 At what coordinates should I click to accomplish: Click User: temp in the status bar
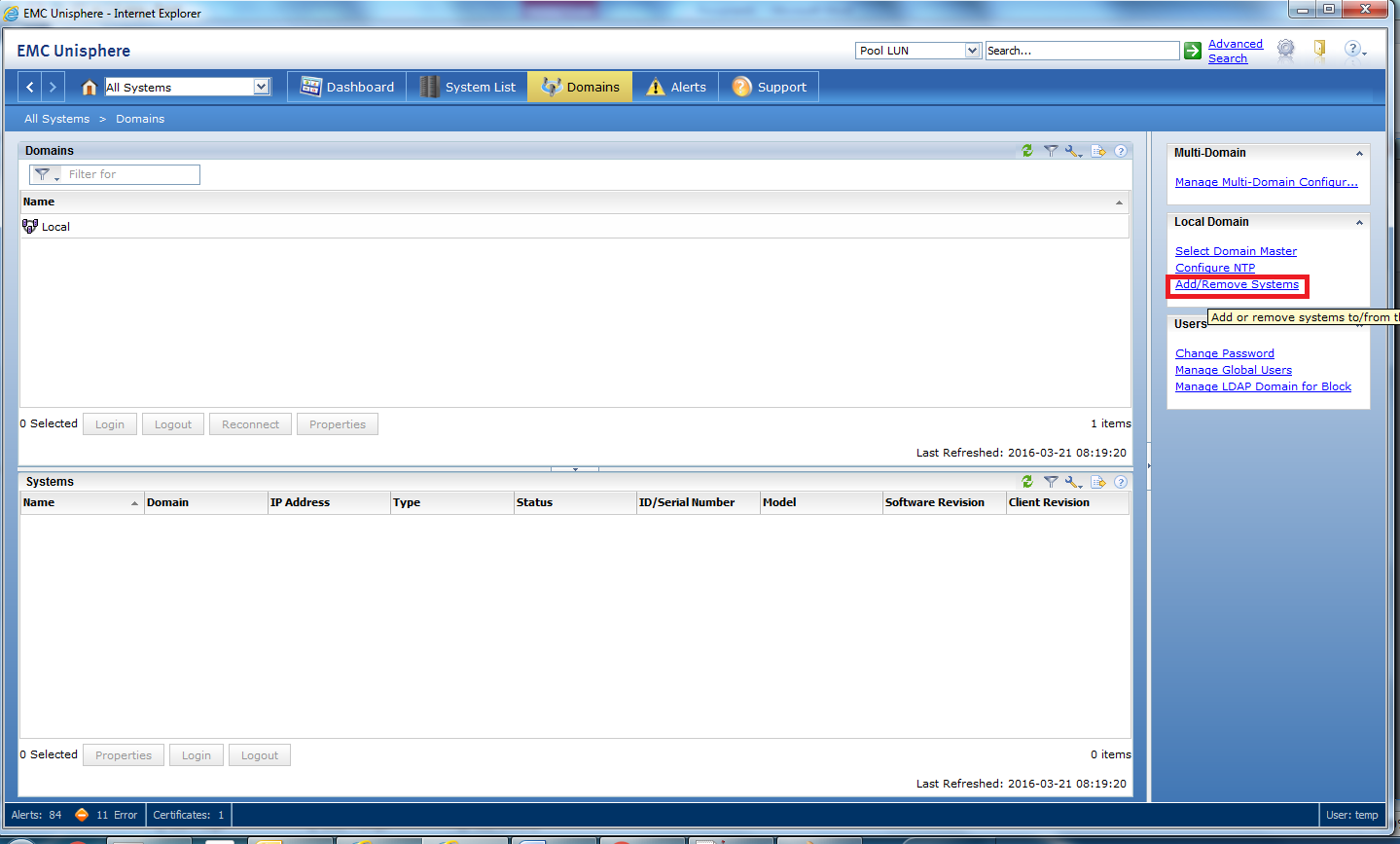click(1352, 815)
